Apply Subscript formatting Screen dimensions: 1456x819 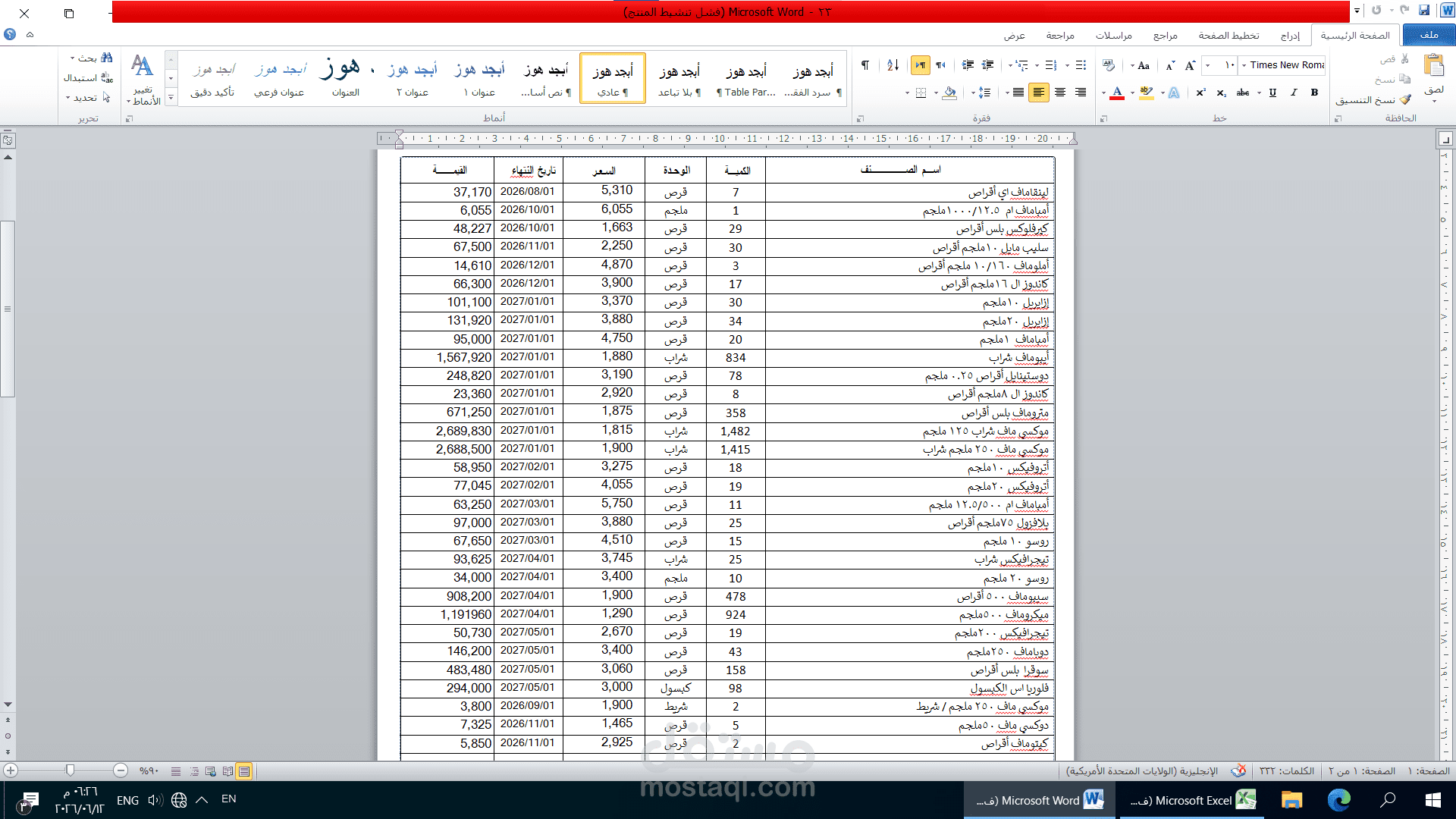(1221, 93)
